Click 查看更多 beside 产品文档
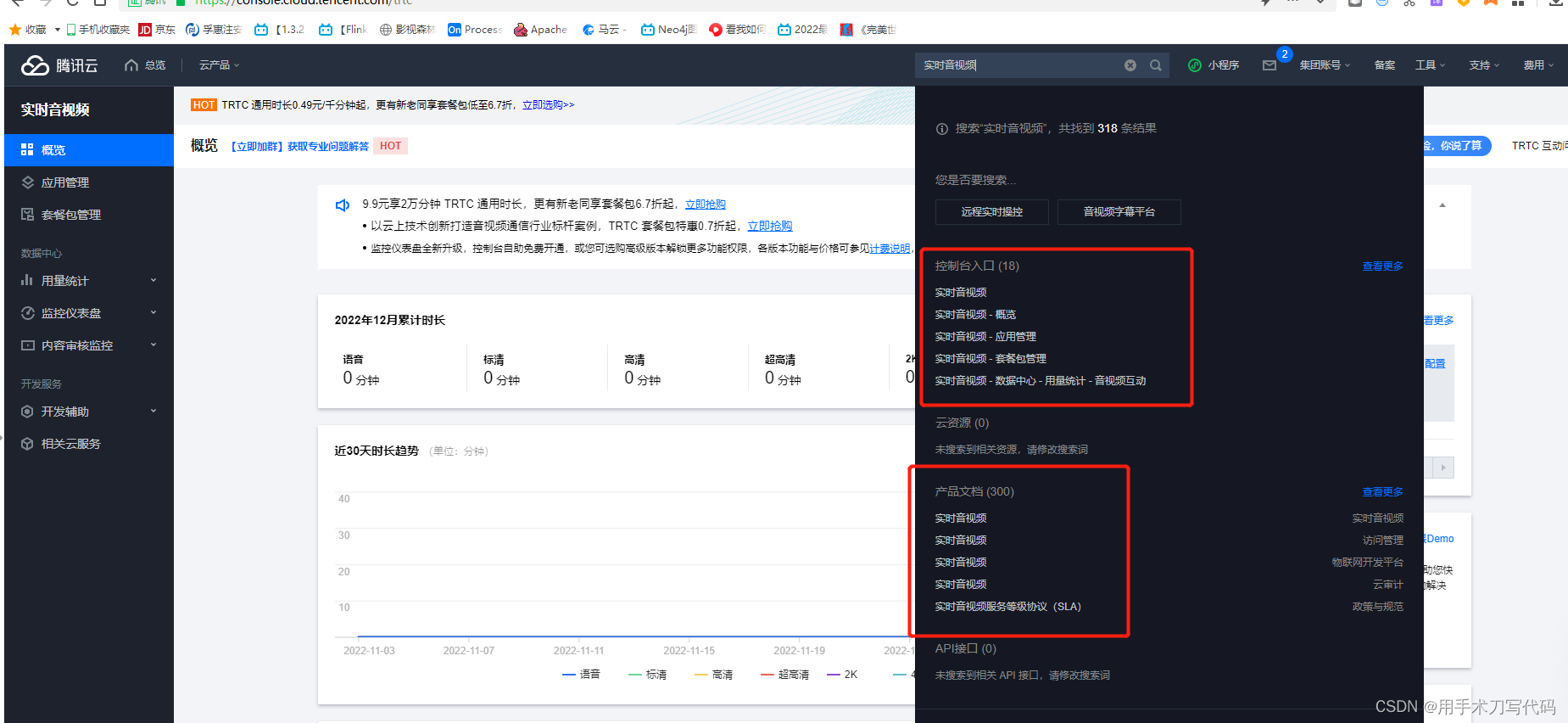1568x723 pixels. [x=1382, y=492]
